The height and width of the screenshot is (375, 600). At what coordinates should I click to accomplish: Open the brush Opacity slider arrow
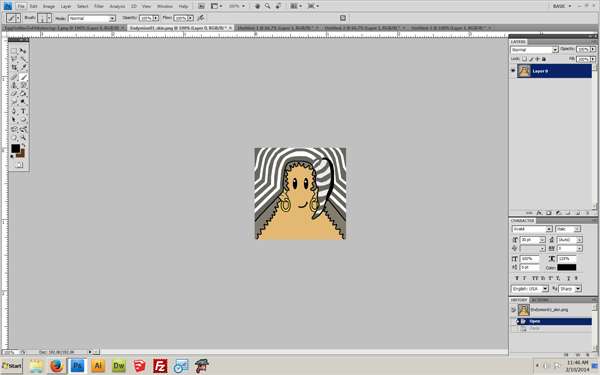click(156, 18)
